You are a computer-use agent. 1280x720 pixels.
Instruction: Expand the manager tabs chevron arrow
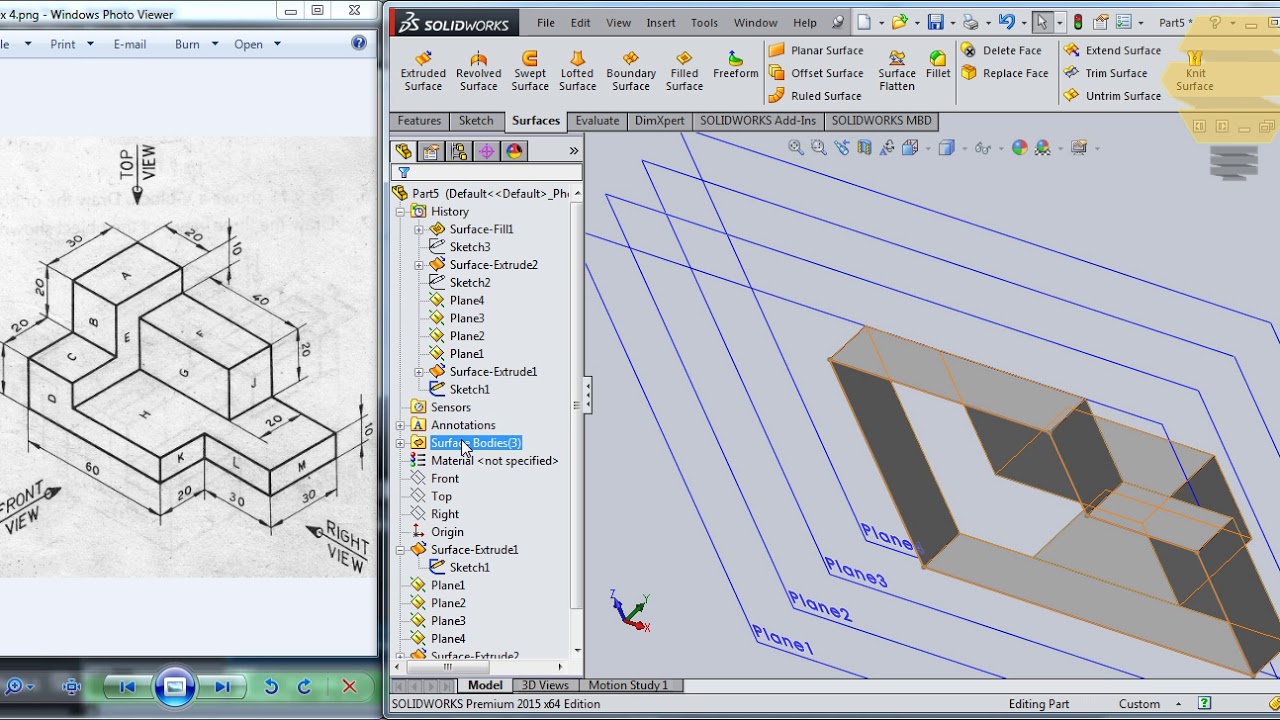pyautogui.click(x=574, y=151)
